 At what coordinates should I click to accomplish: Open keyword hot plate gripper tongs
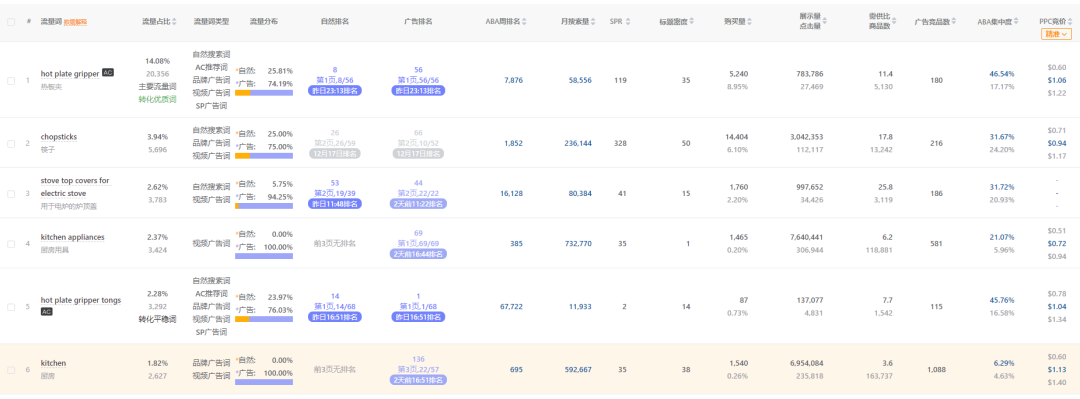coord(81,300)
